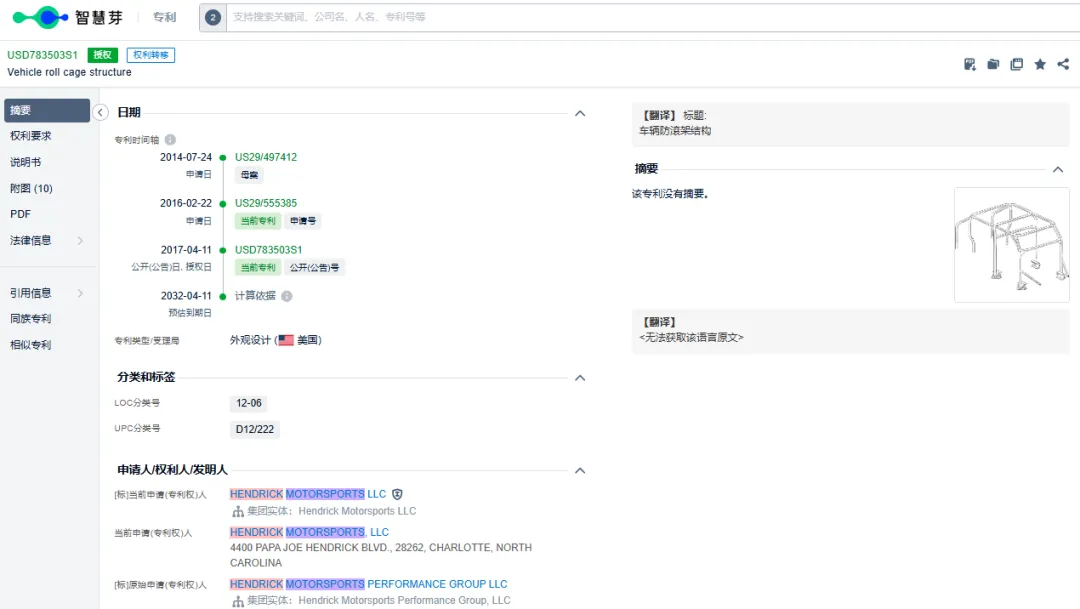The height and width of the screenshot is (609, 1080).
Task: Click the folder save icon
Action: click(x=993, y=64)
